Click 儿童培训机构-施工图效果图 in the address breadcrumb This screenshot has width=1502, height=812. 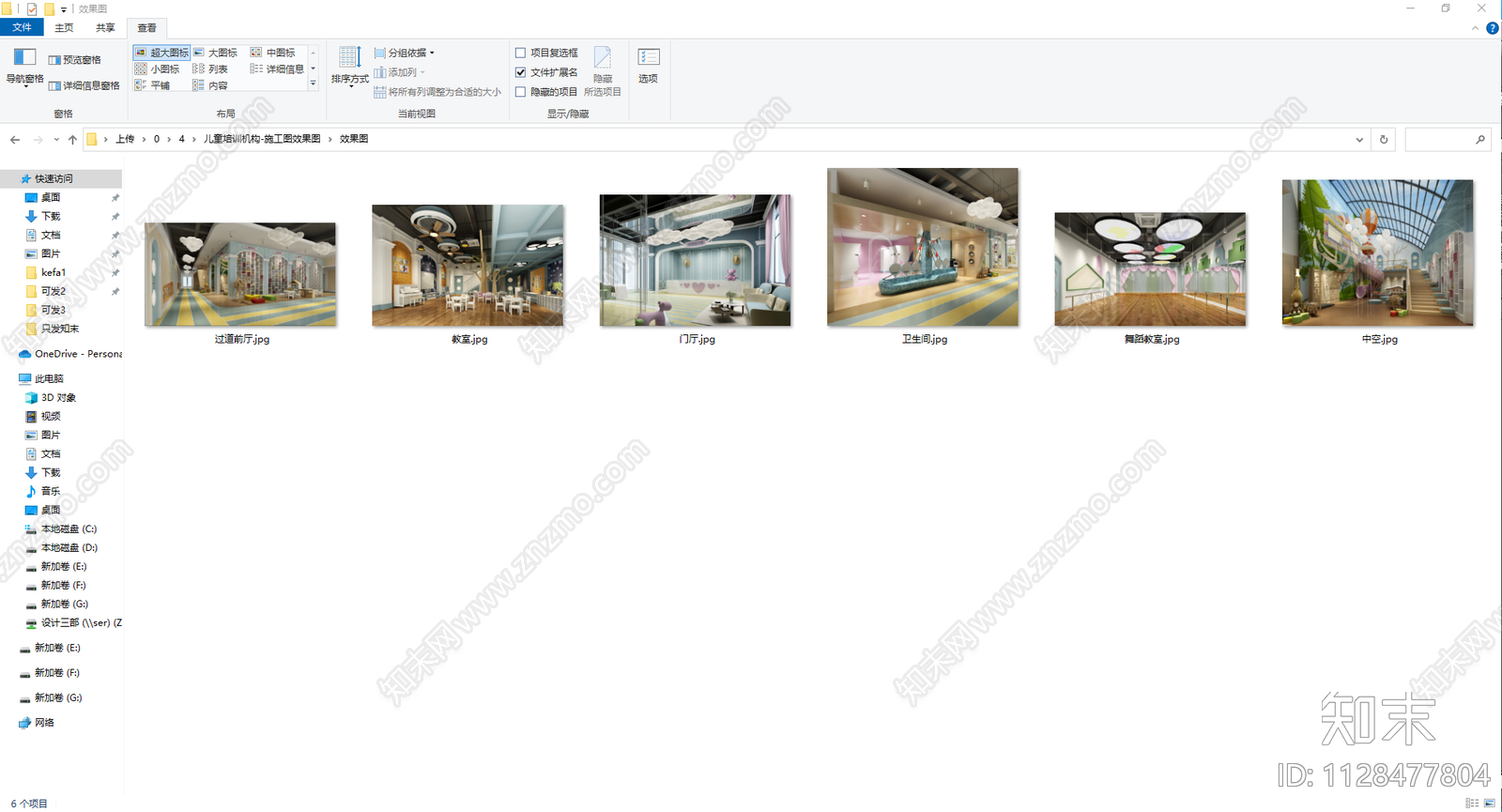tap(262, 139)
